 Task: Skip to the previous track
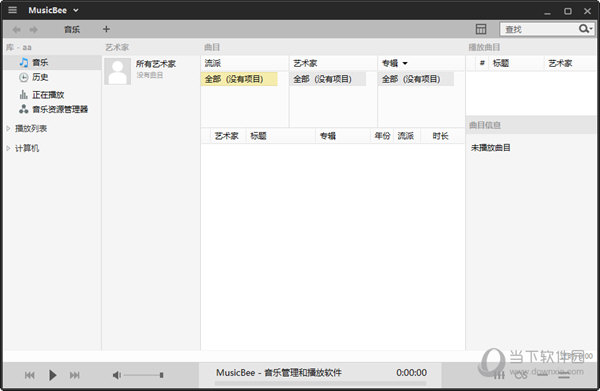tap(29, 375)
